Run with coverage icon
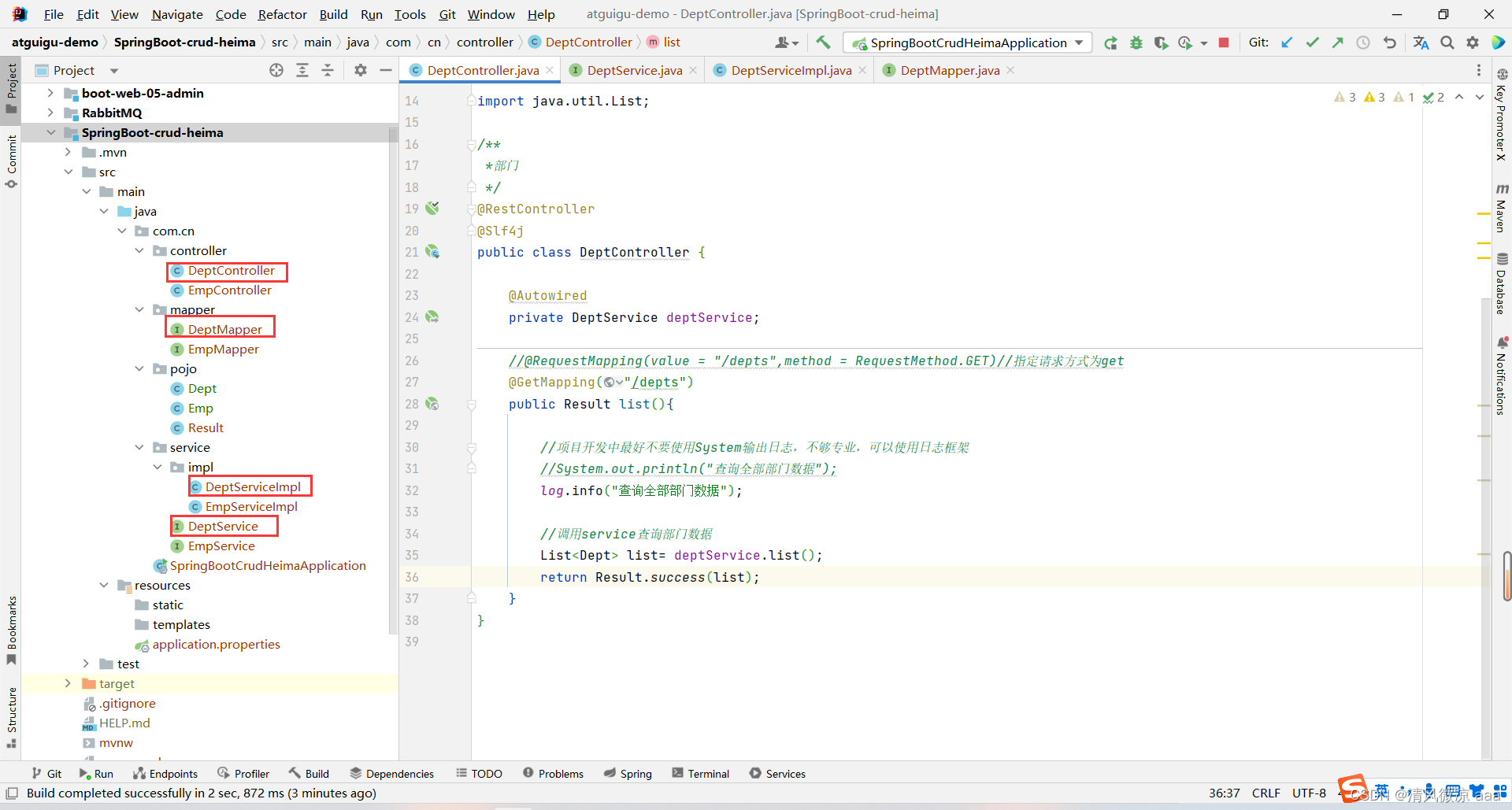 [x=1161, y=43]
